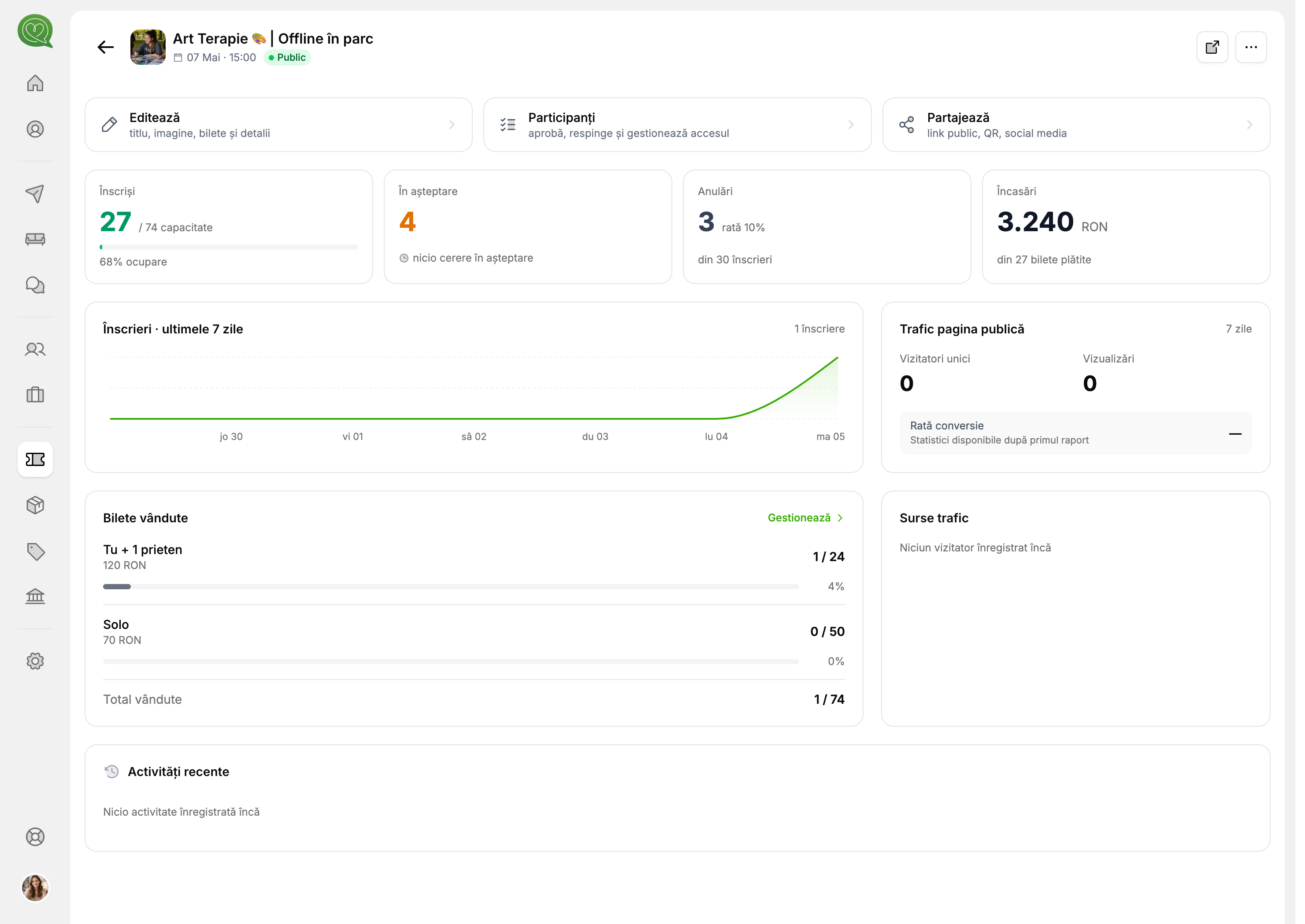Go back with the left arrow

(106, 47)
